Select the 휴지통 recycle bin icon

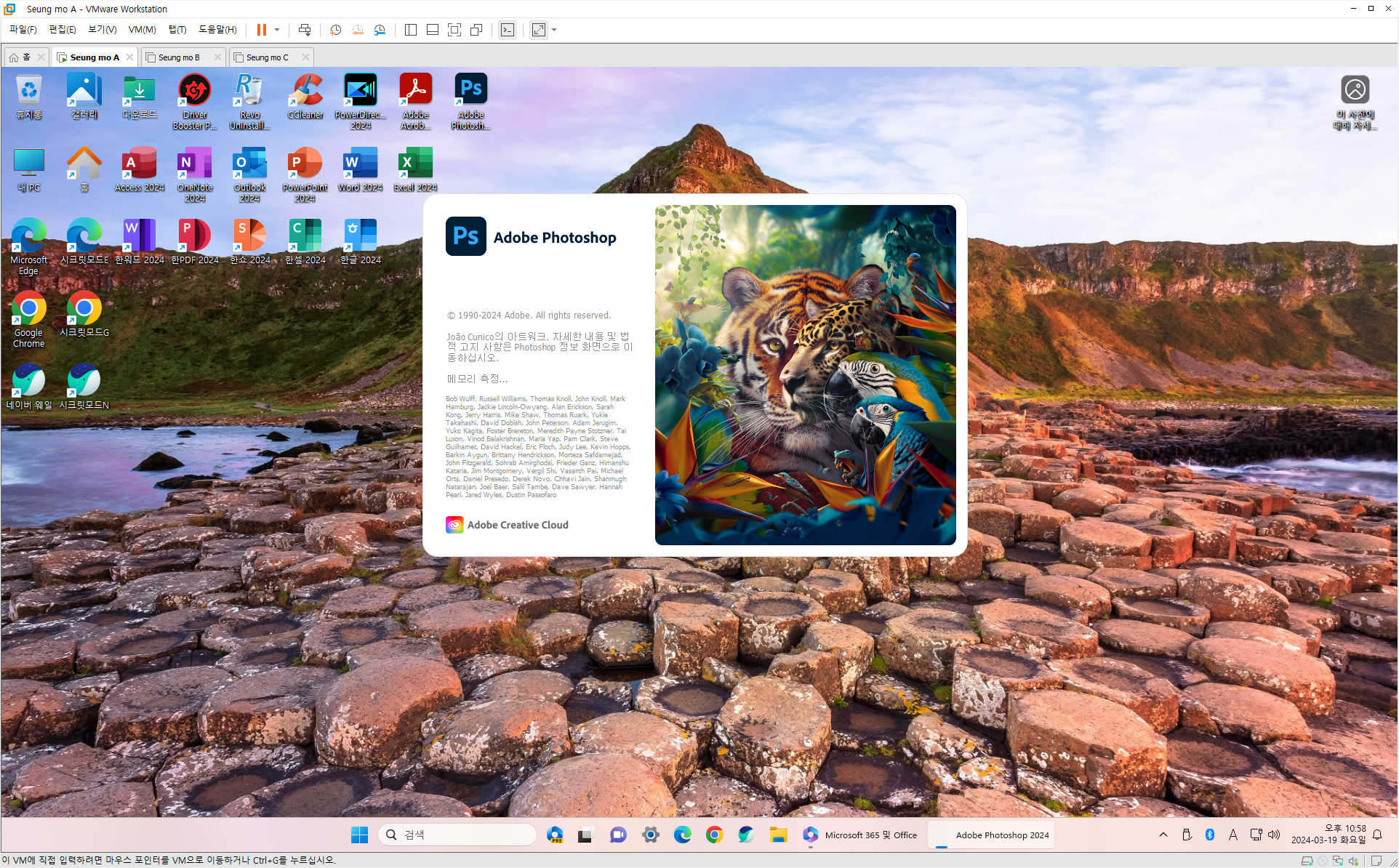[x=29, y=97]
